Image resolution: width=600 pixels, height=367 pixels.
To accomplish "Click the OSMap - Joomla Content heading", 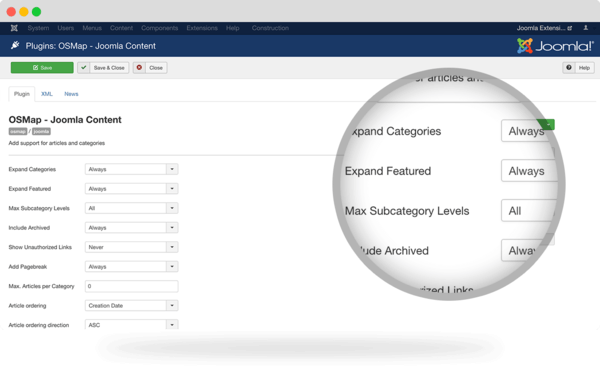I will click(x=65, y=119).
